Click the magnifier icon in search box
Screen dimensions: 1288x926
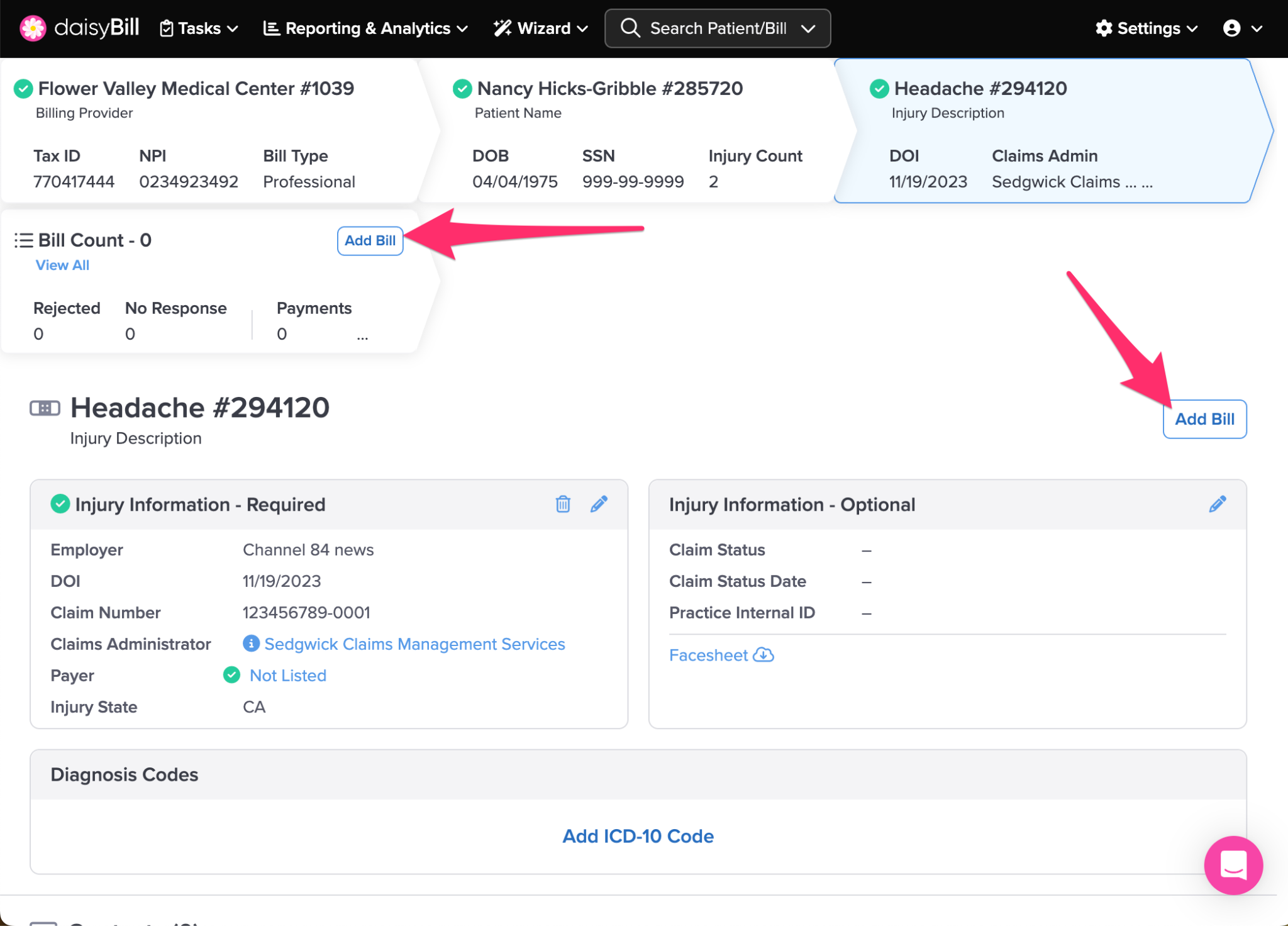coord(630,28)
